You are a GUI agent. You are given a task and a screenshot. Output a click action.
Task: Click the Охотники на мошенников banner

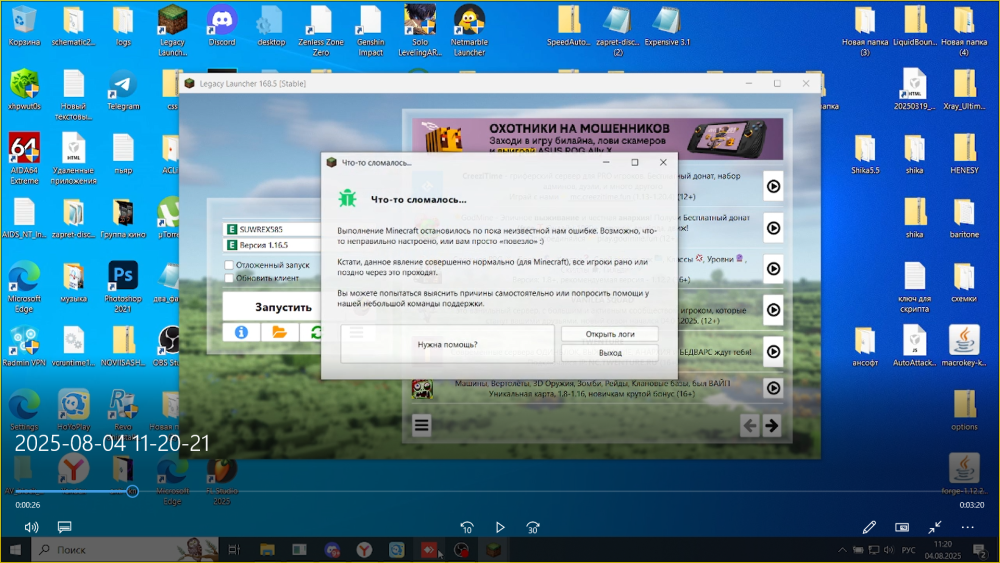(x=597, y=137)
